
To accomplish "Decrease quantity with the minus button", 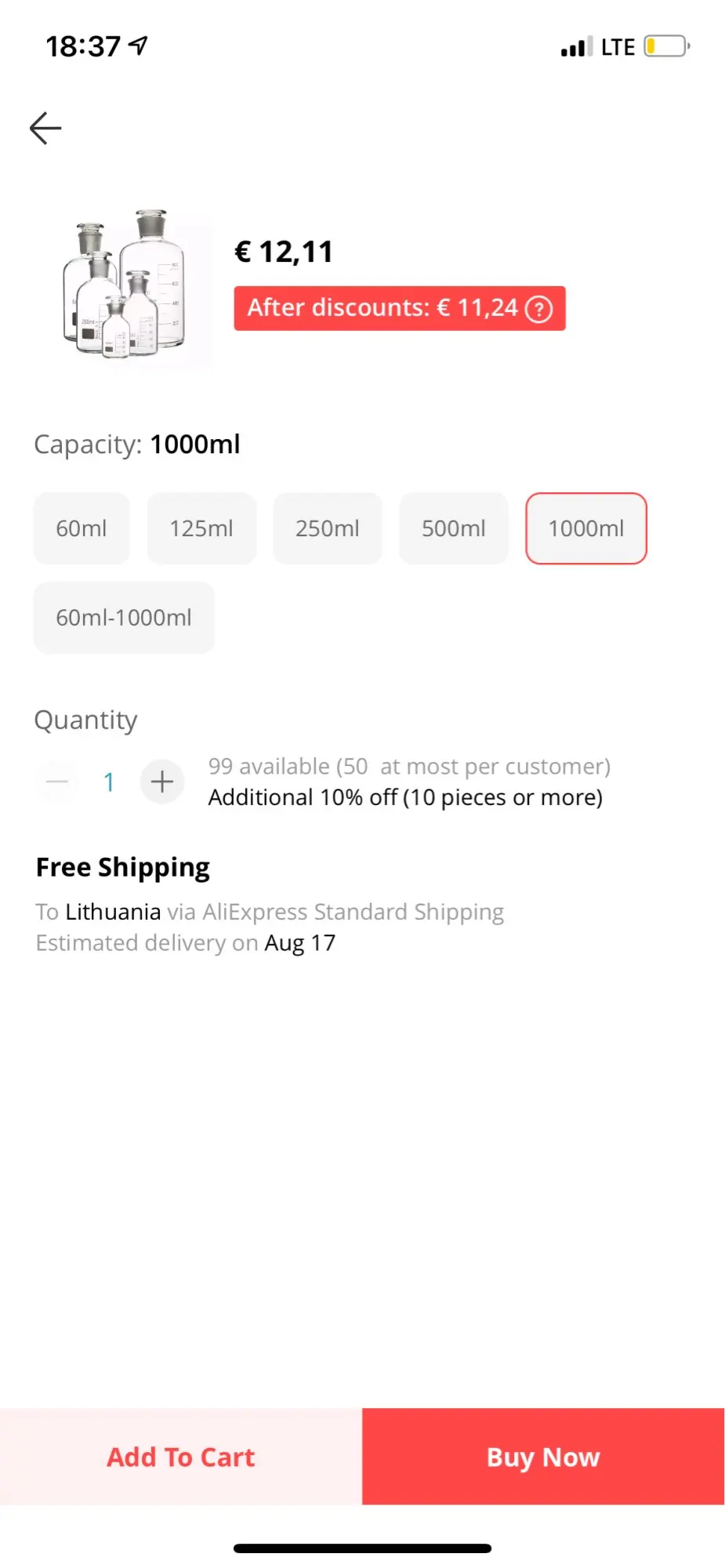I will tap(57, 782).
